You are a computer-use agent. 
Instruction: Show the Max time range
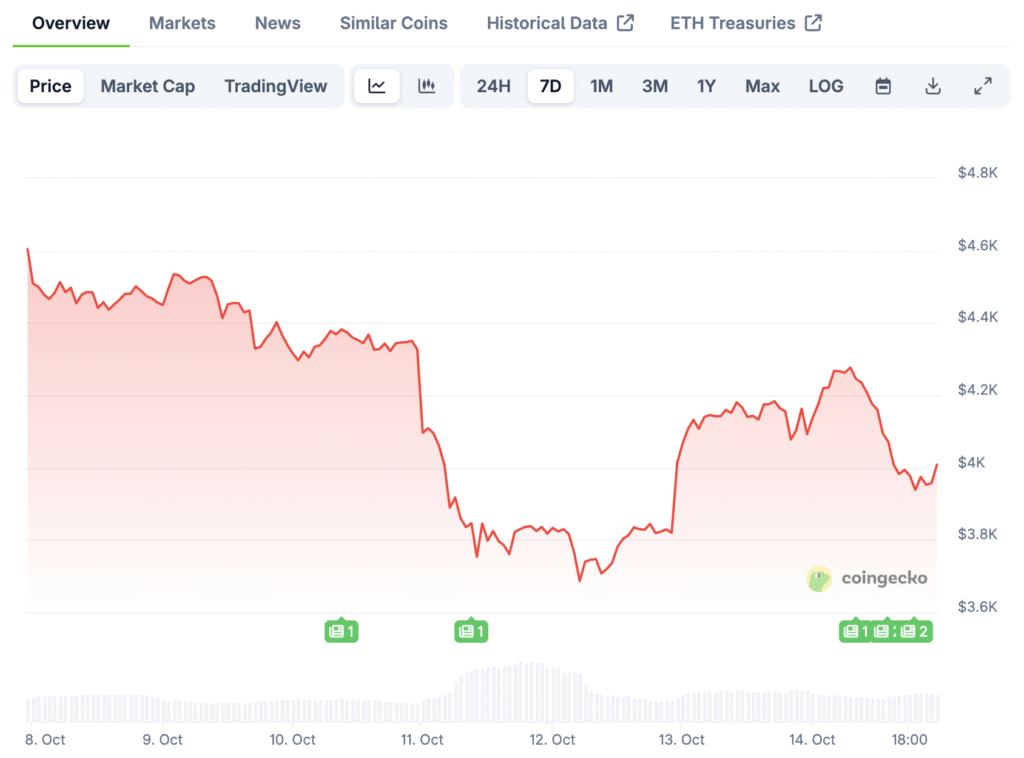pyautogui.click(x=762, y=86)
